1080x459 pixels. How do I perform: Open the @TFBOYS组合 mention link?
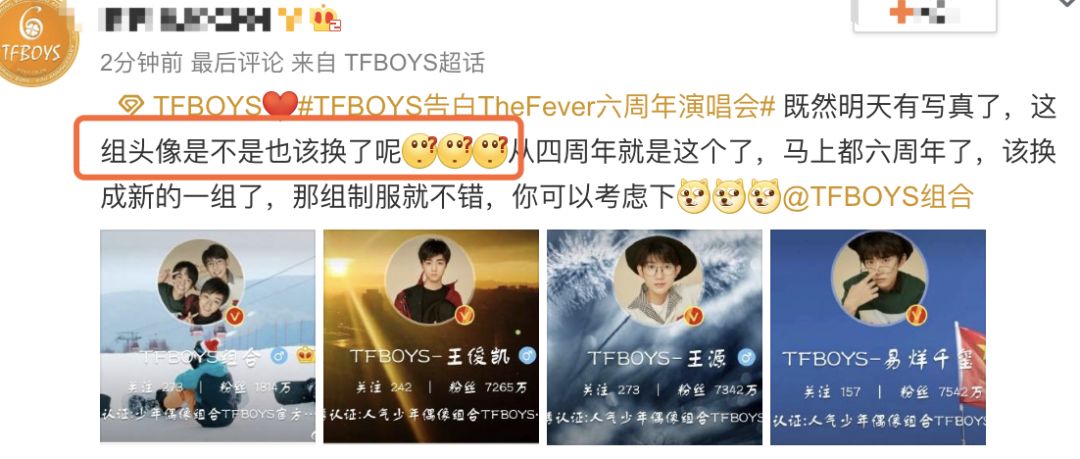click(x=878, y=198)
